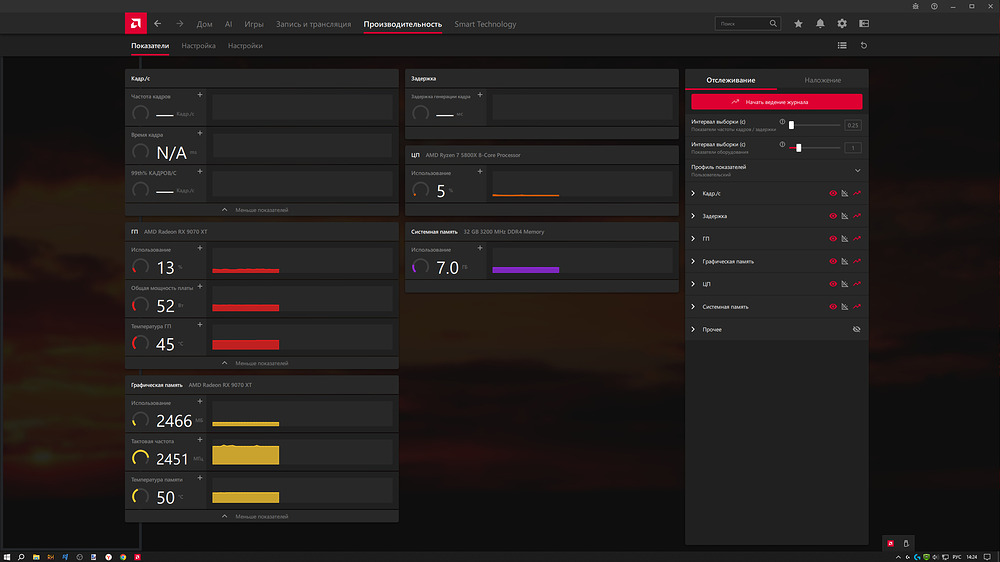Viewport: 1000px width, 562px height.
Task: Click plus icon next to Тактовая частота
Action: (x=200, y=440)
